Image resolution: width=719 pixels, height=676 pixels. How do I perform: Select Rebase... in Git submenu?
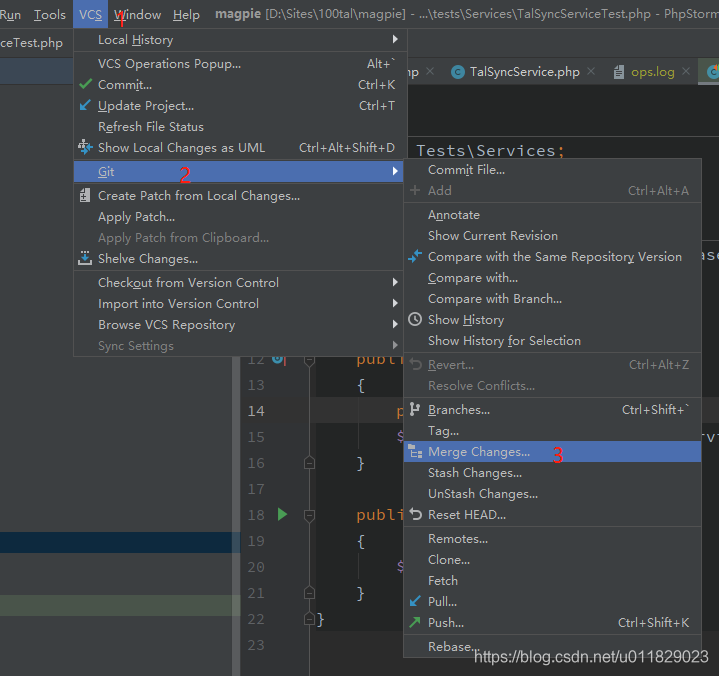click(x=553, y=646)
